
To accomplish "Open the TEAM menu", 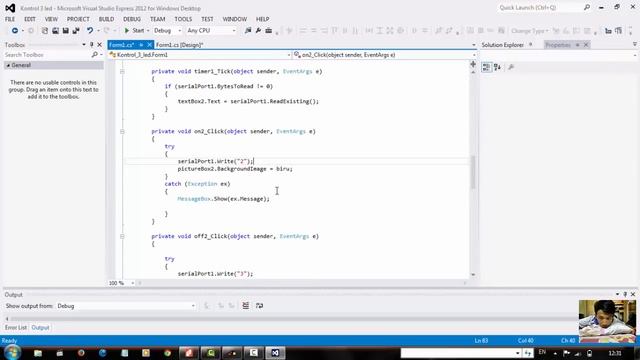I will coord(158,19).
